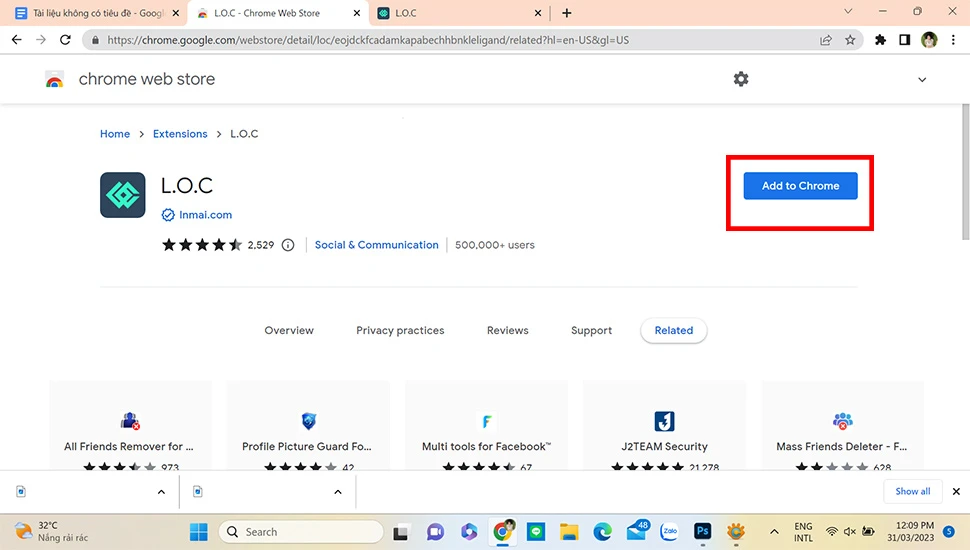Expand options for the second downloaded file

(x=338, y=492)
